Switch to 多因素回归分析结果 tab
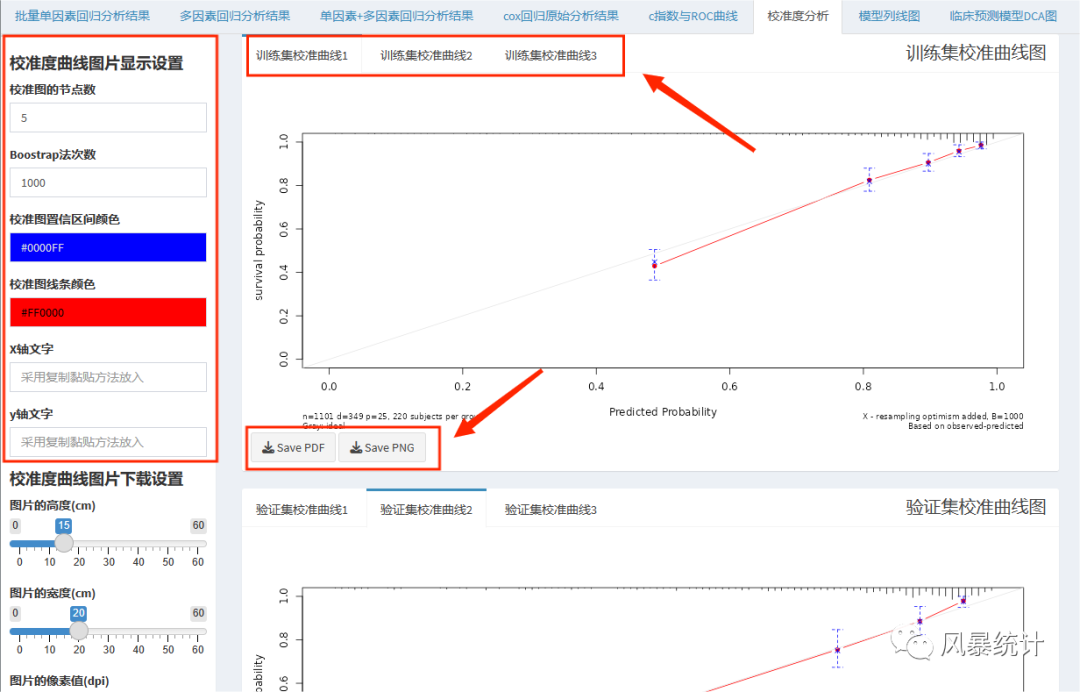1080x692 pixels. pyautogui.click(x=234, y=16)
